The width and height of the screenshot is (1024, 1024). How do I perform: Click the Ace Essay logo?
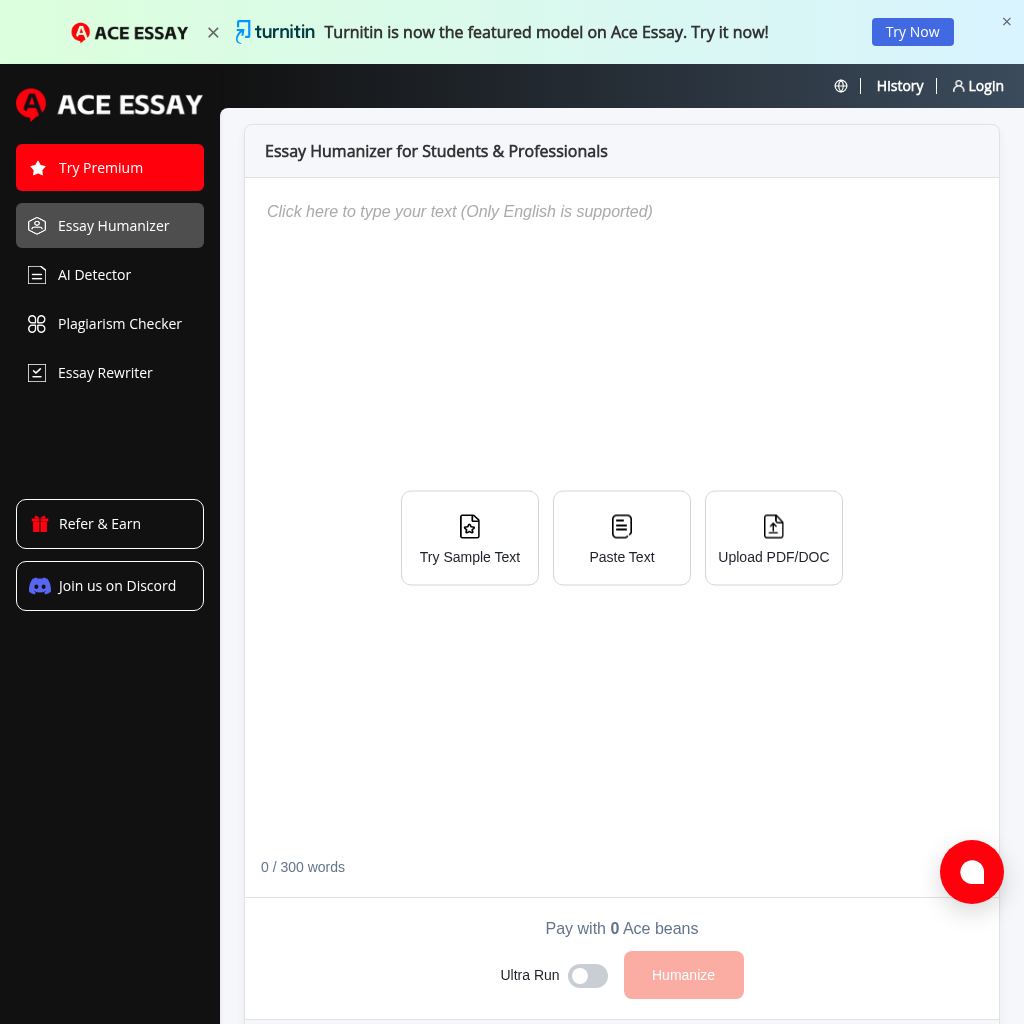coord(108,104)
